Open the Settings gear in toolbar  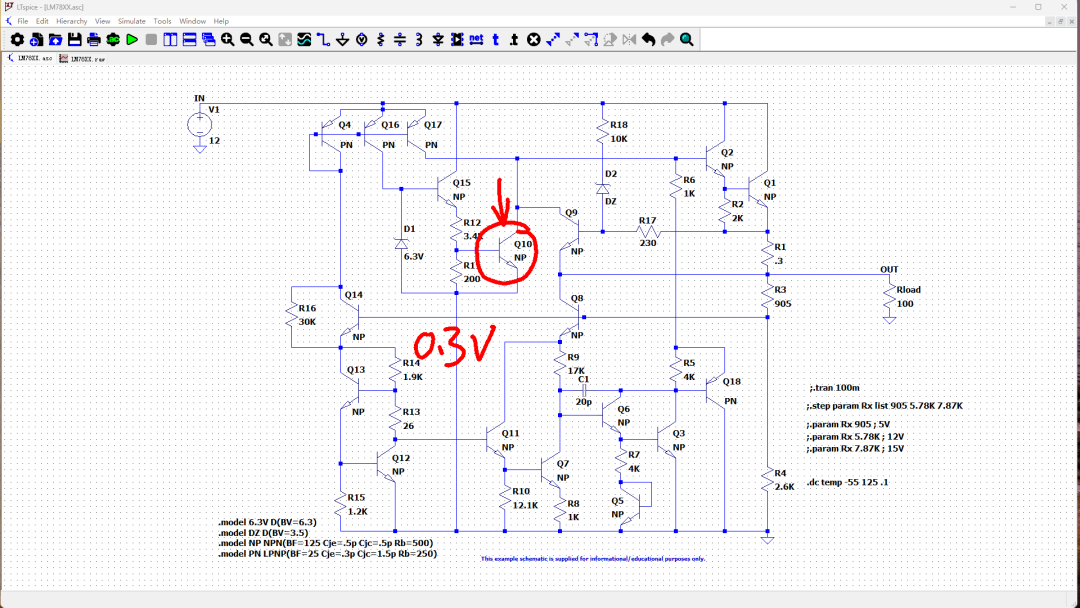pos(17,40)
